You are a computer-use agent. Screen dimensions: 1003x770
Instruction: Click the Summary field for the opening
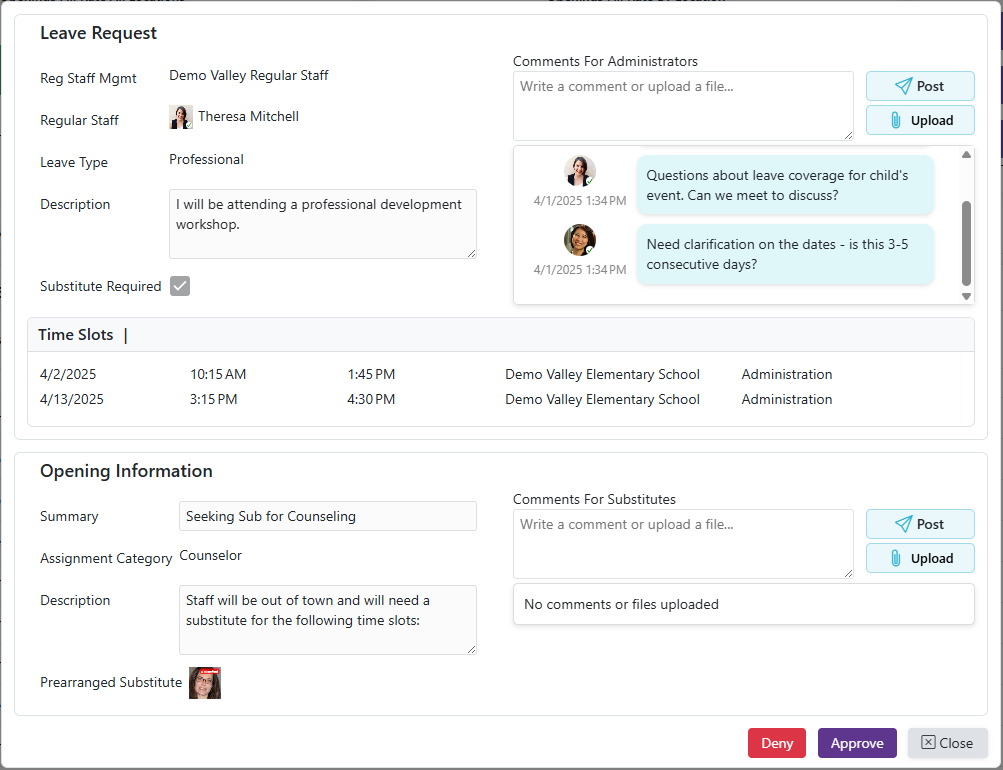[x=328, y=516]
